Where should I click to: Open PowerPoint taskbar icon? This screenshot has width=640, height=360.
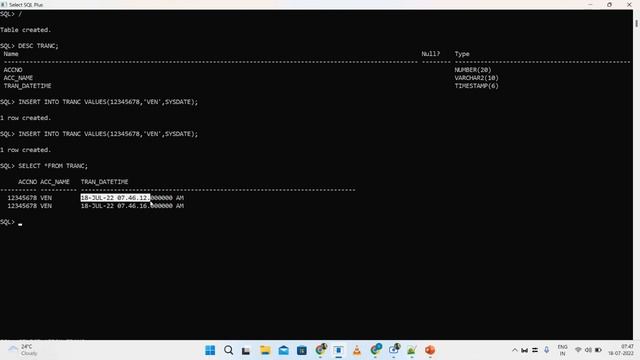coord(430,350)
